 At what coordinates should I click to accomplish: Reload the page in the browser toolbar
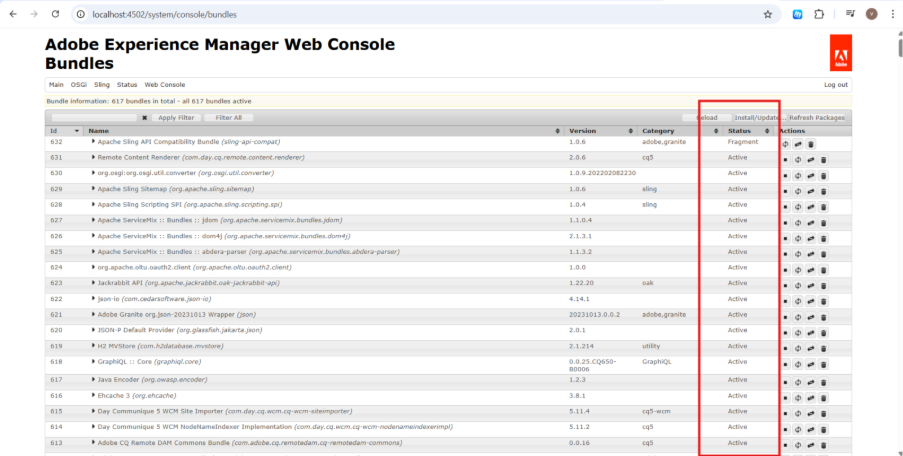click(x=56, y=14)
